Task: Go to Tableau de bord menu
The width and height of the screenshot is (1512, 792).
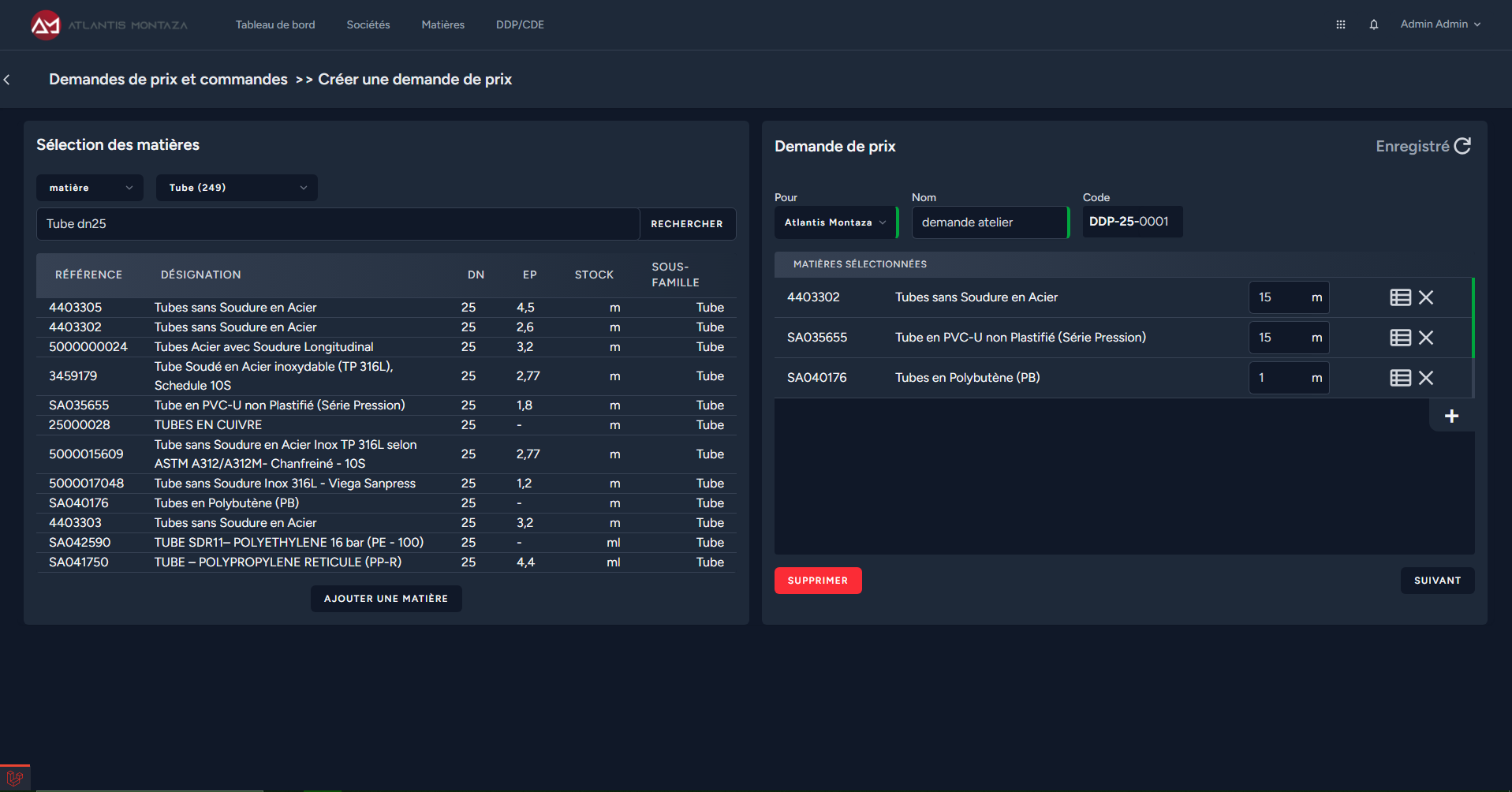Action: pyautogui.click(x=275, y=25)
